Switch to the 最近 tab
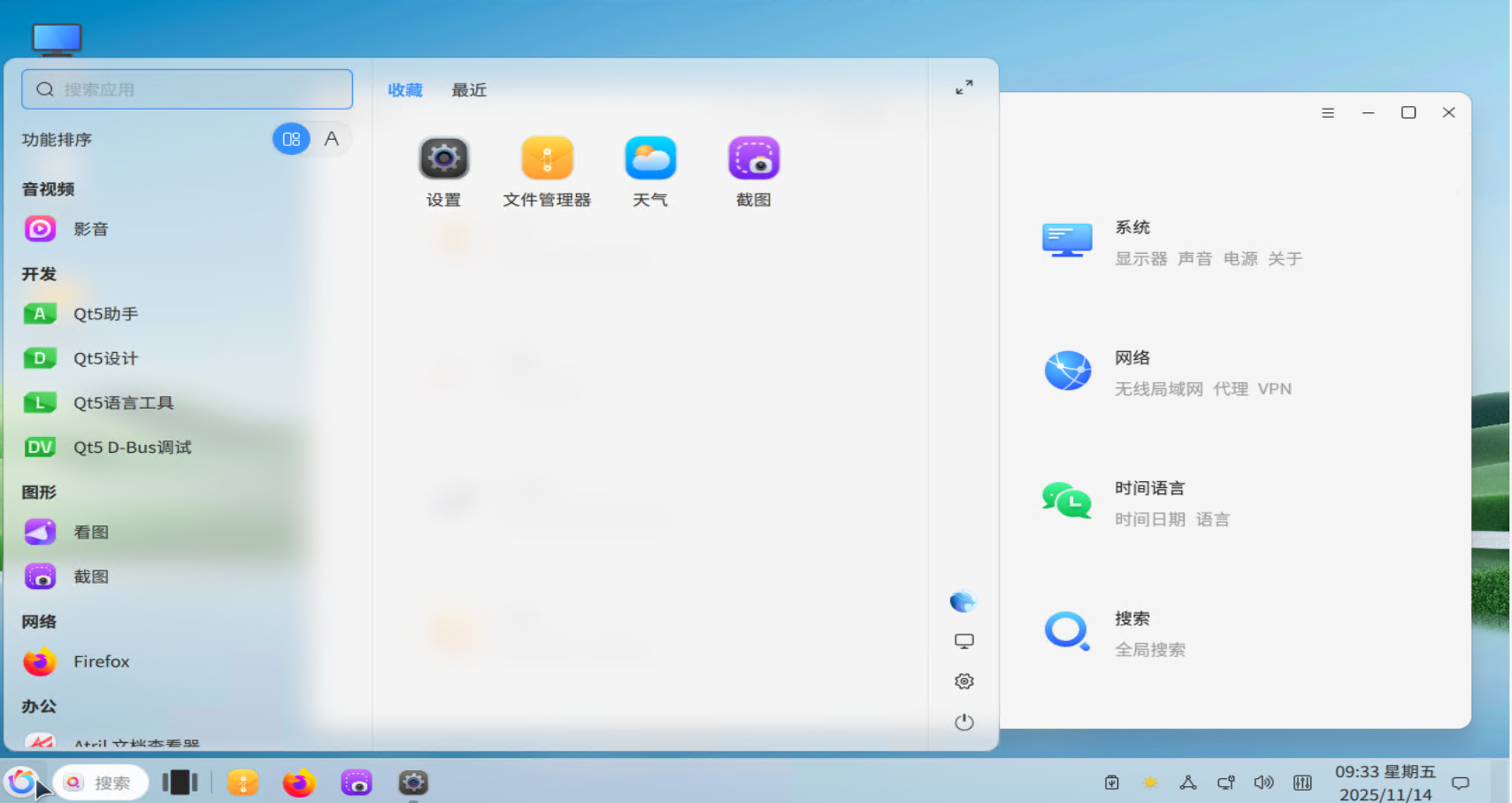Screen dimensions: 1512x803 (469, 90)
